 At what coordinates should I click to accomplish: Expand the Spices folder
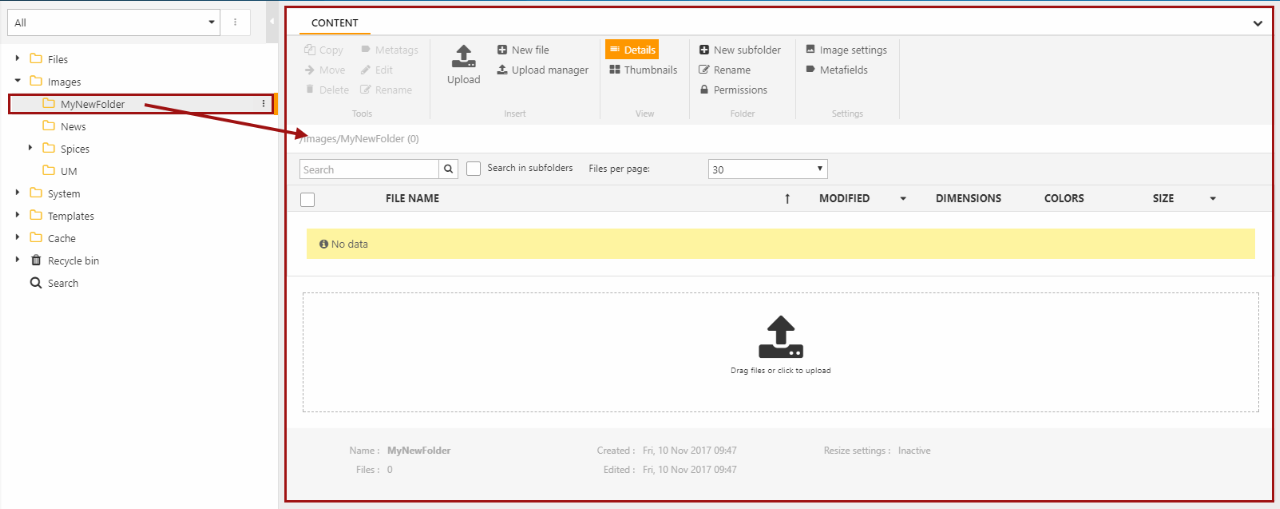point(31,148)
